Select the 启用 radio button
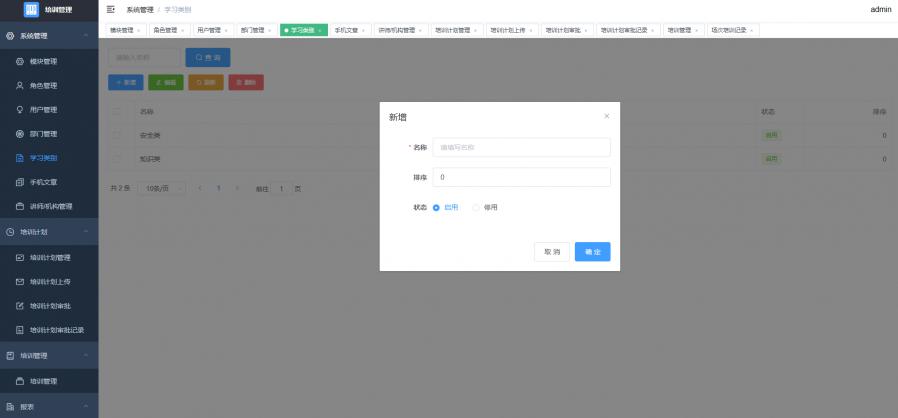The height and width of the screenshot is (418, 898). [437, 208]
